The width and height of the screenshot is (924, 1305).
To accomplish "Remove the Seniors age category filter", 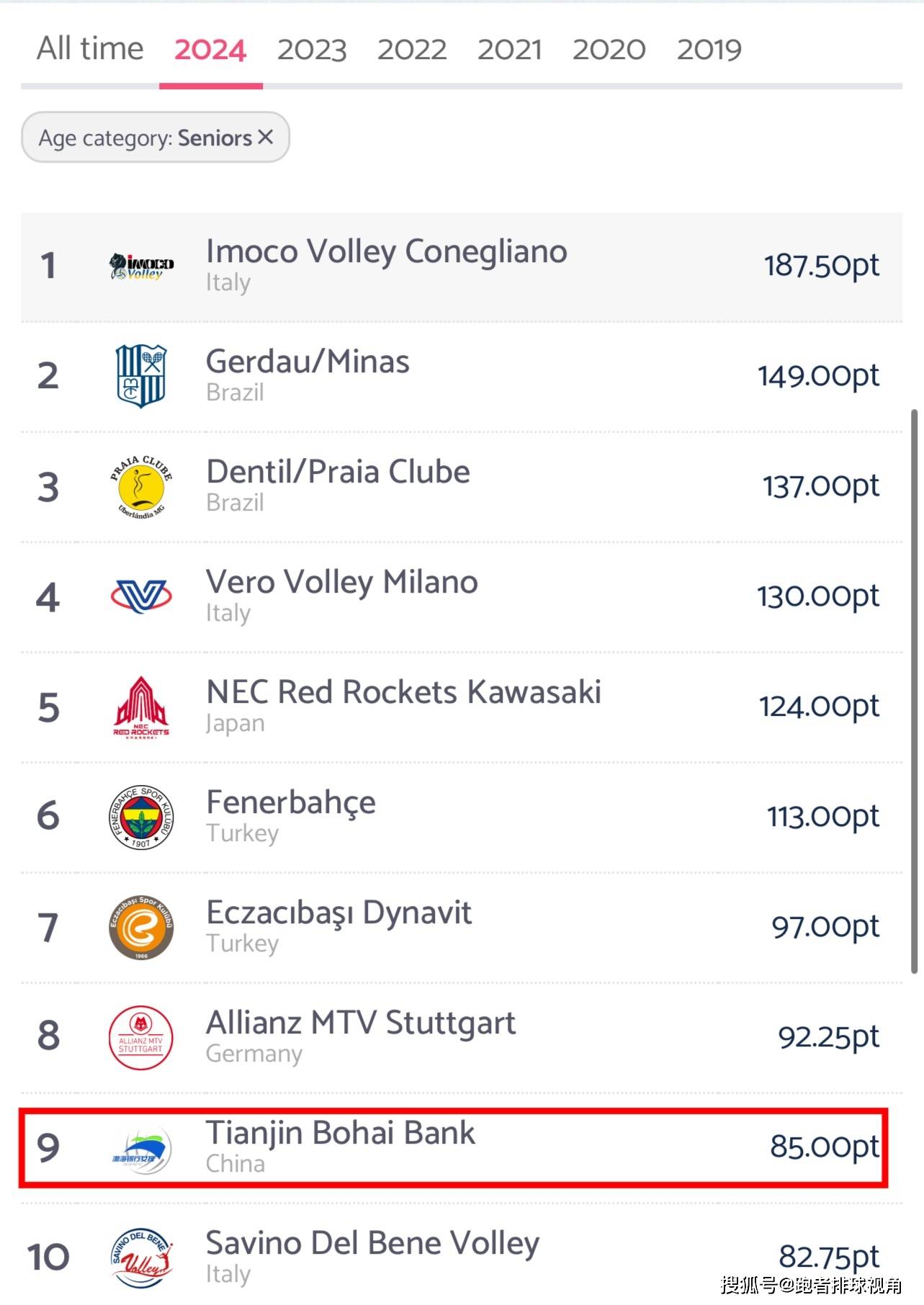I will point(266,137).
